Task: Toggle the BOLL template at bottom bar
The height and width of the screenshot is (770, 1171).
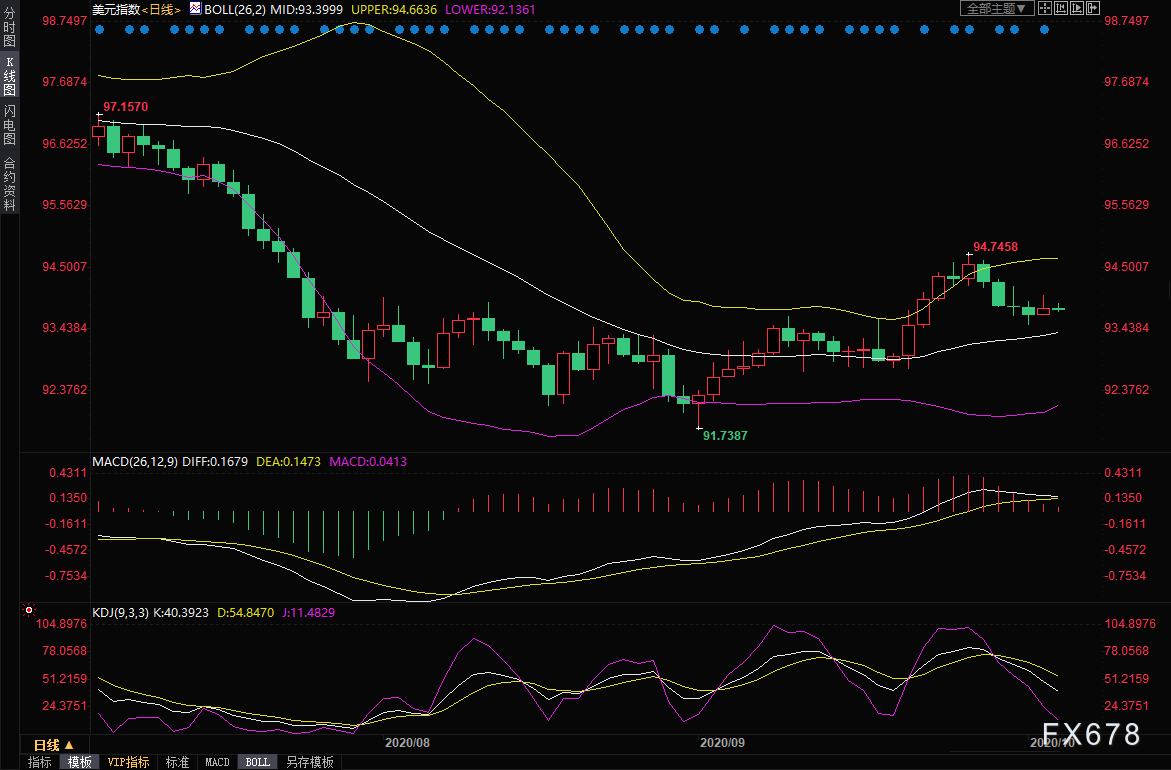Action: pos(257,762)
